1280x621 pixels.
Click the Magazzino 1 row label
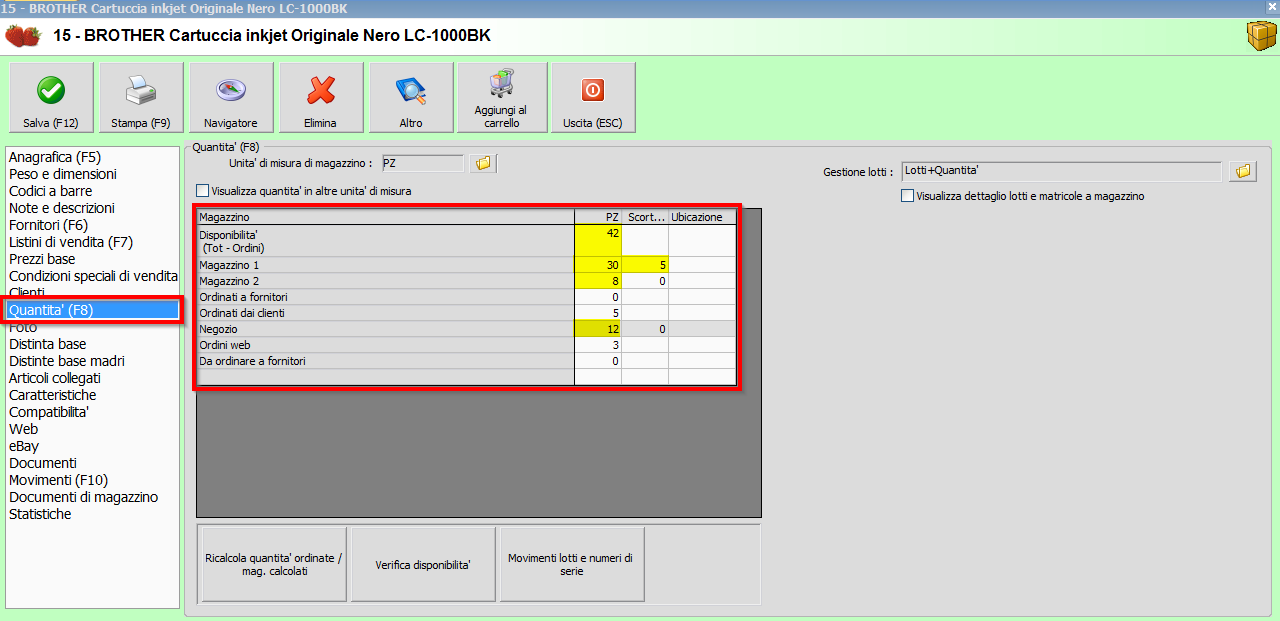(x=386, y=265)
